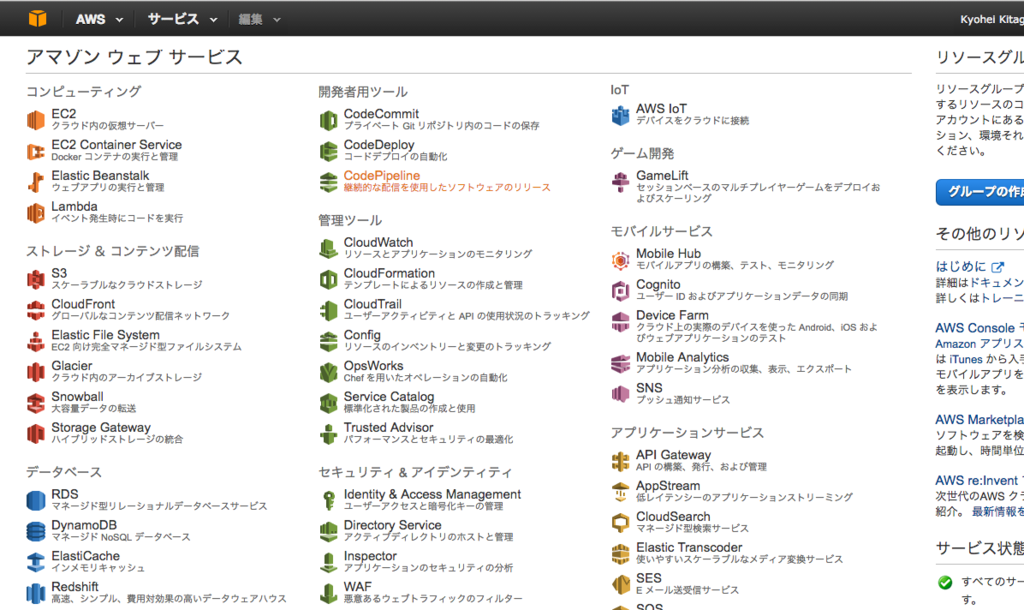
Task: Open the はじめに external link
Action: 970,266
